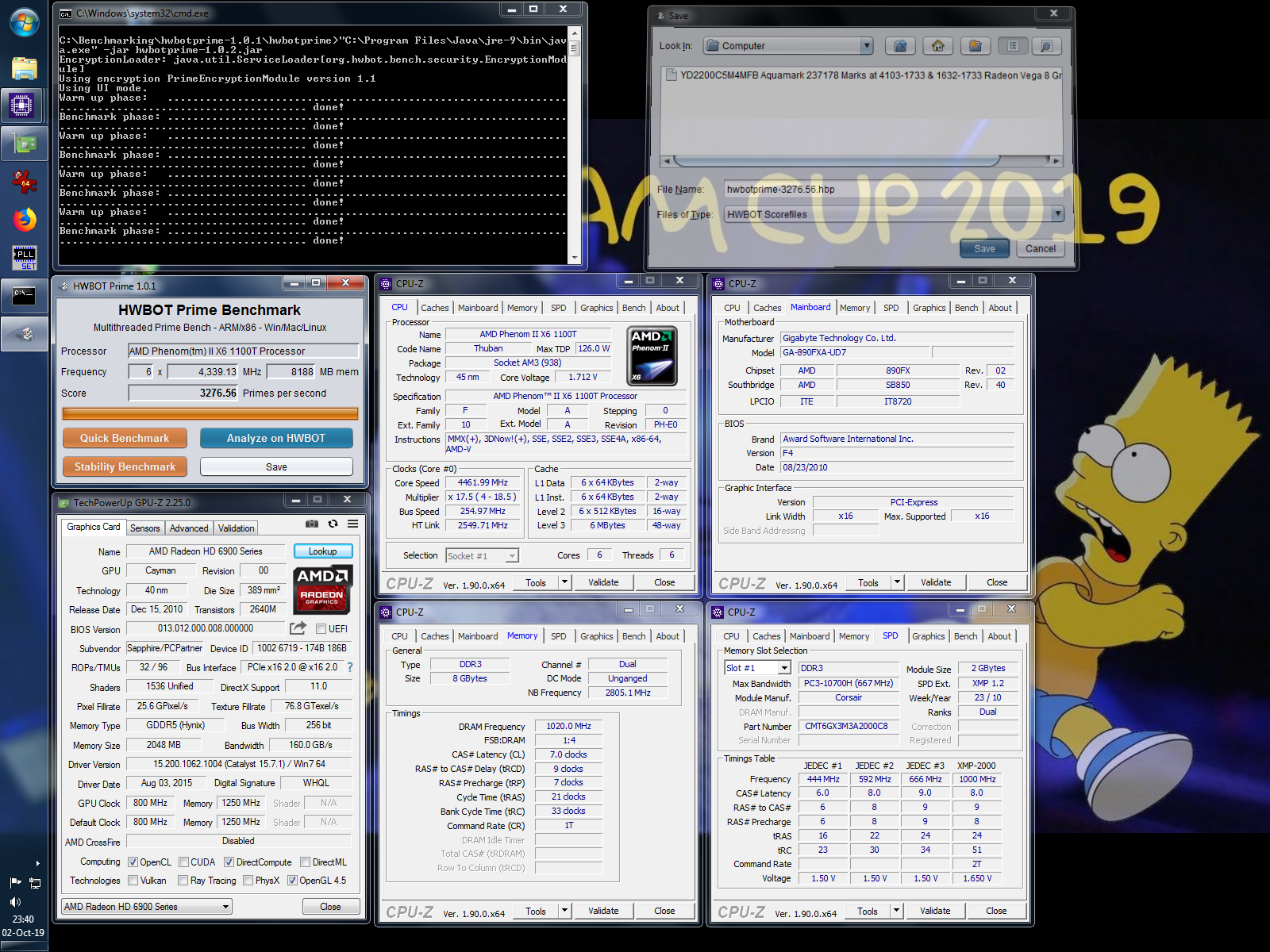Open Sensors tab in GPU-Z
This screenshot has height=952, width=1270.
click(x=144, y=528)
